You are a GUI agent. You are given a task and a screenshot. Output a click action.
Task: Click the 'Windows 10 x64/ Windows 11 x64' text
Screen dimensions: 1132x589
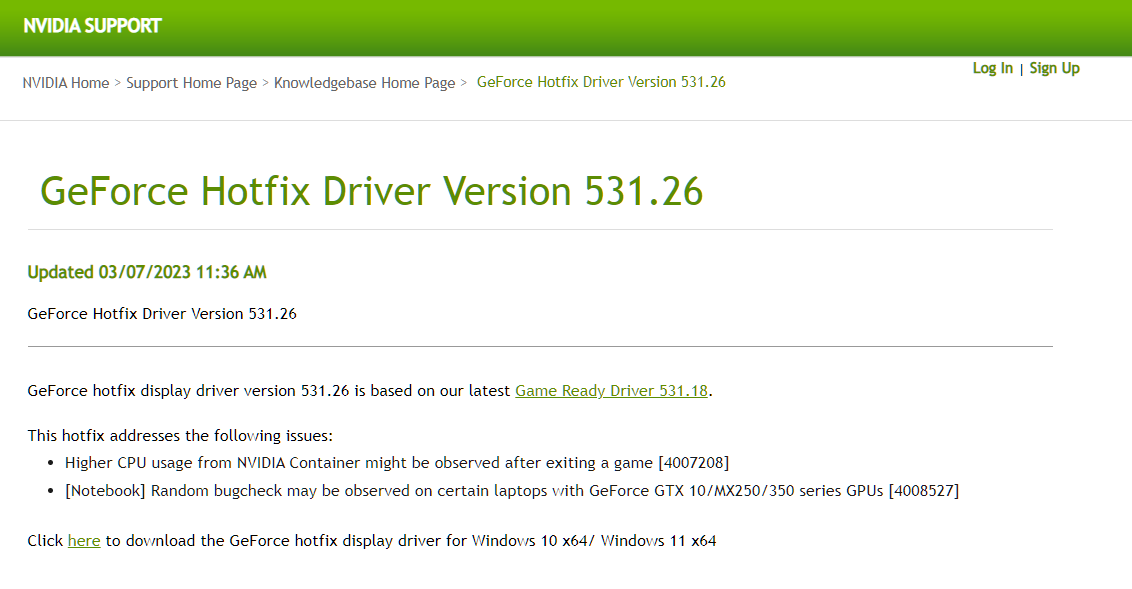click(x=593, y=541)
